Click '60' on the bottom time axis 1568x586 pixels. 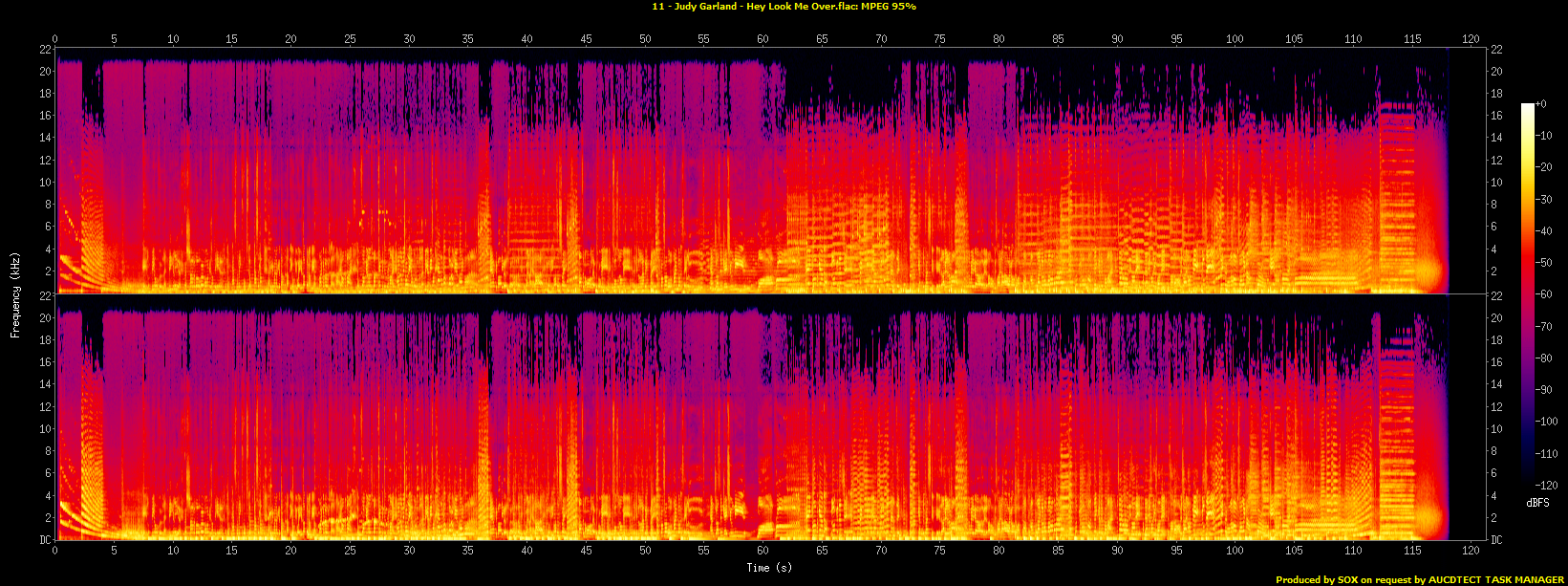pos(763,550)
